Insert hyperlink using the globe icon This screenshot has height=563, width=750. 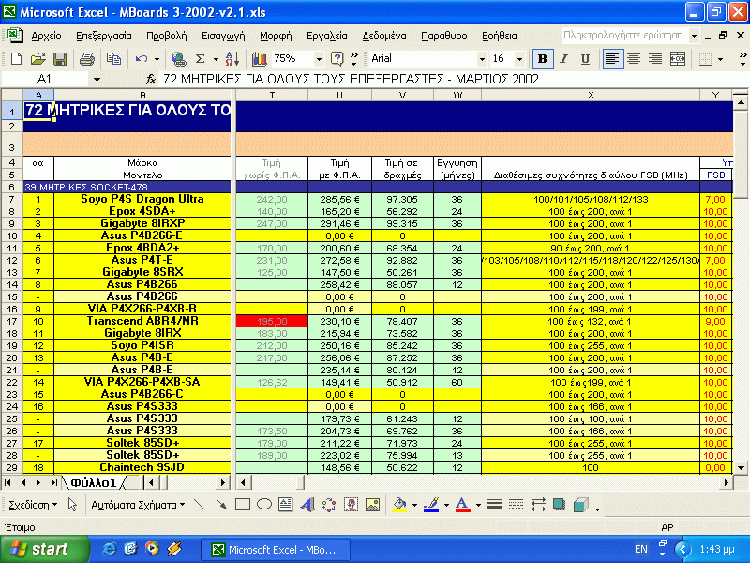pos(179,59)
